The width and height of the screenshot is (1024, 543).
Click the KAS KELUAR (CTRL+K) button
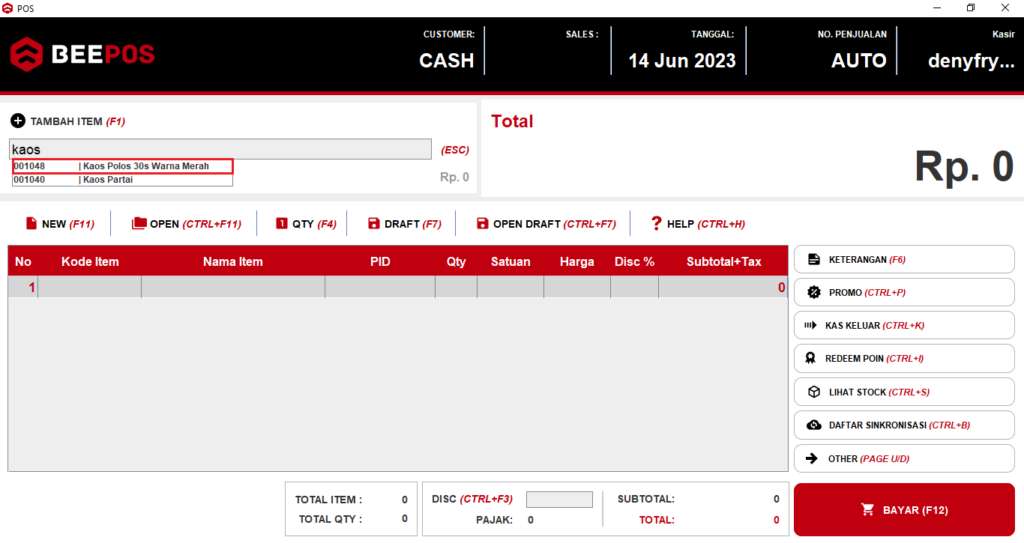point(904,325)
